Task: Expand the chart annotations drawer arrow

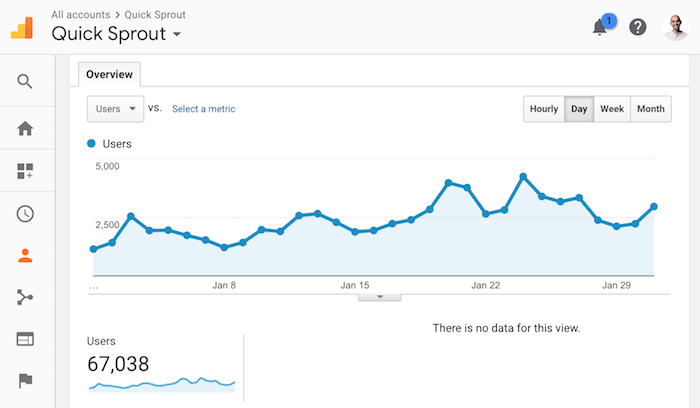Action: tap(379, 297)
